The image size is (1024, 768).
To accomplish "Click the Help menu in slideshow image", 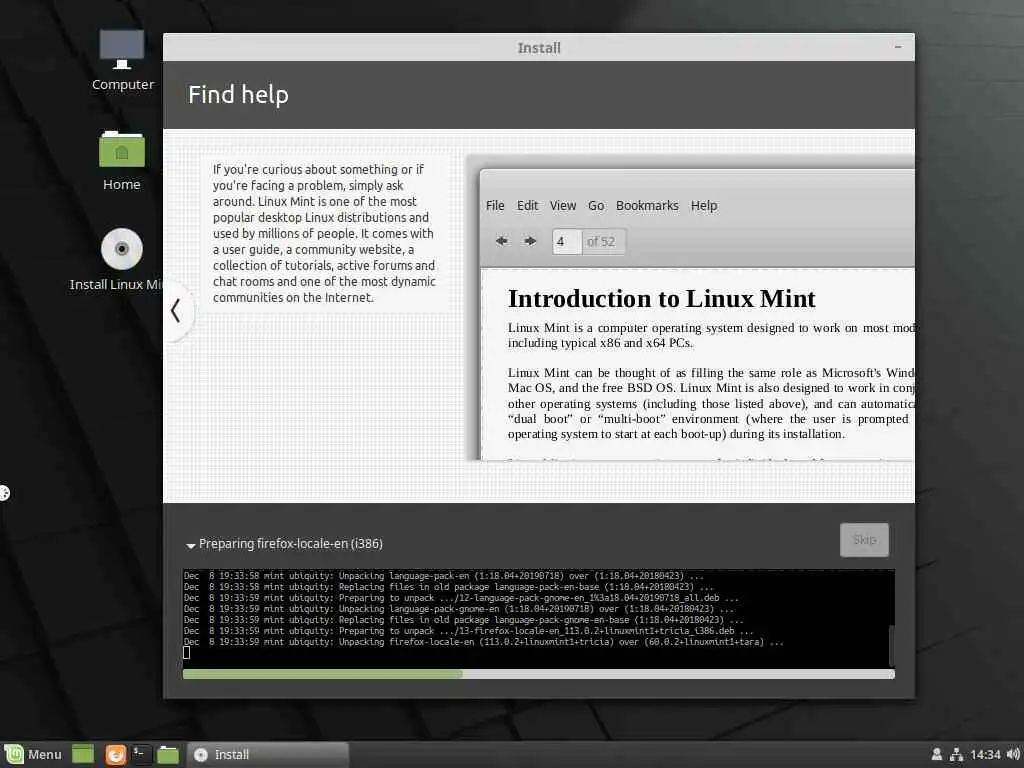I will pyautogui.click(x=704, y=206).
